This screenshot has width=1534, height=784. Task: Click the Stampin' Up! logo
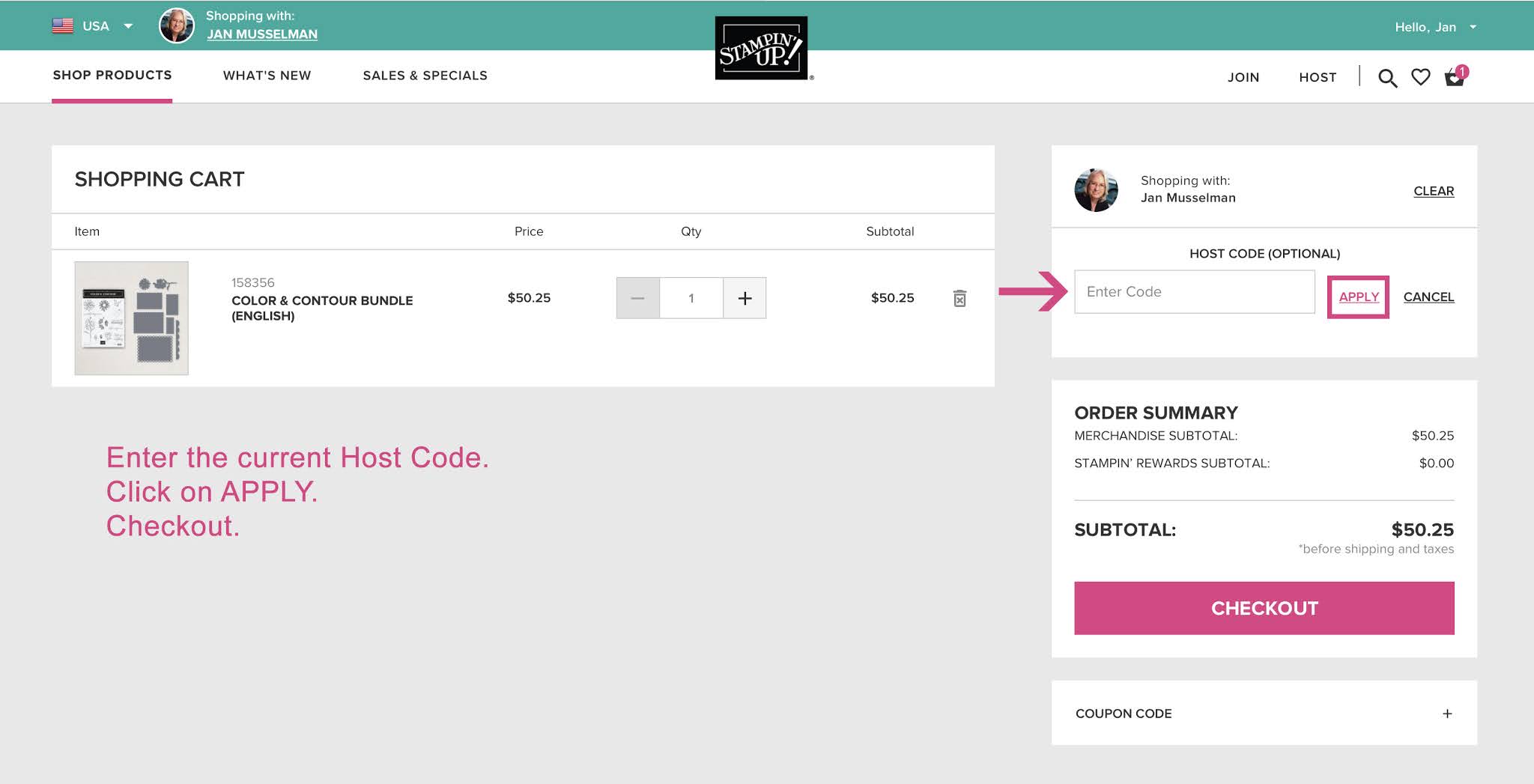click(761, 48)
